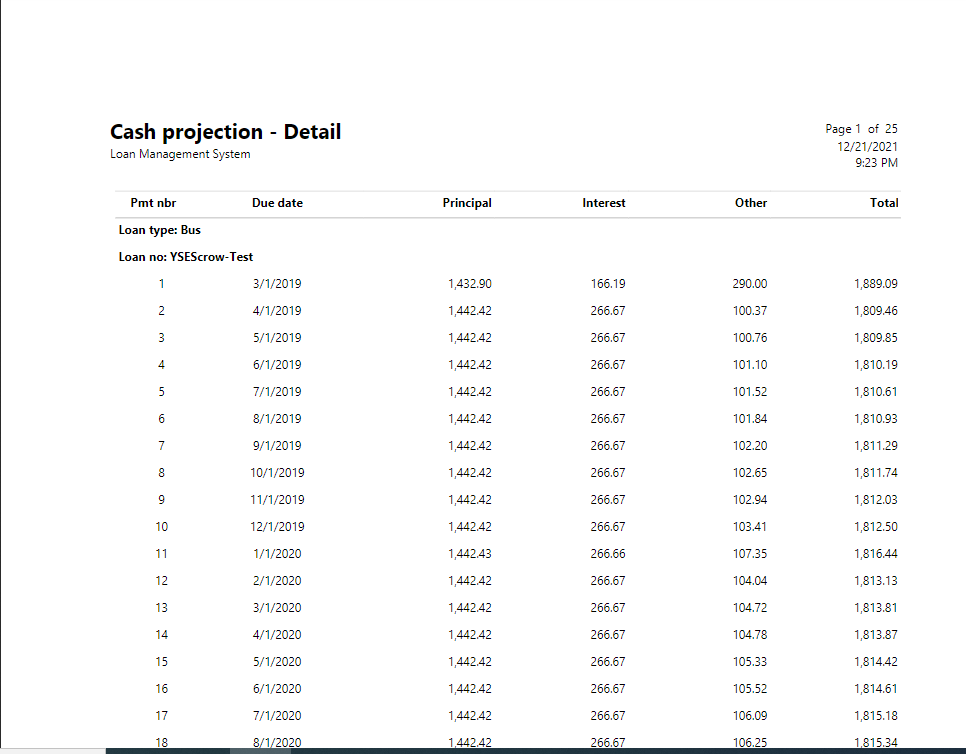Select payment number 18 row
Viewport: 966px width, 754px height.
(x=161, y=742)
